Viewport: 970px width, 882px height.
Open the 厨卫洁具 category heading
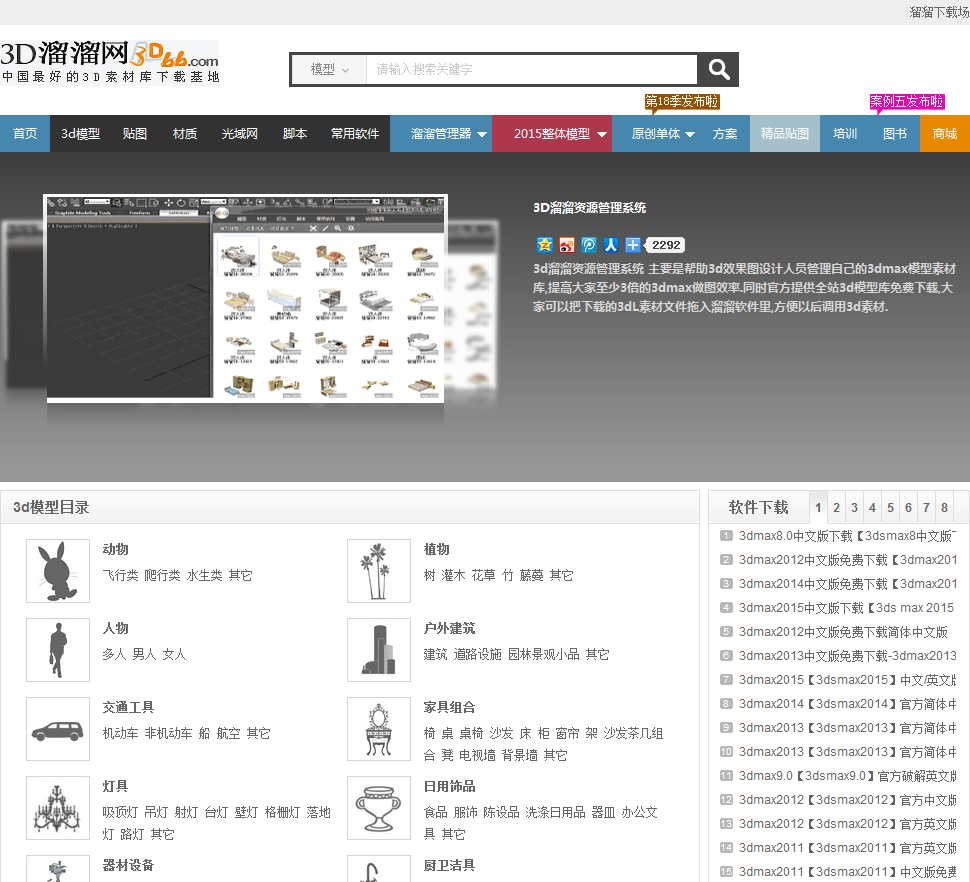[449, 865]
